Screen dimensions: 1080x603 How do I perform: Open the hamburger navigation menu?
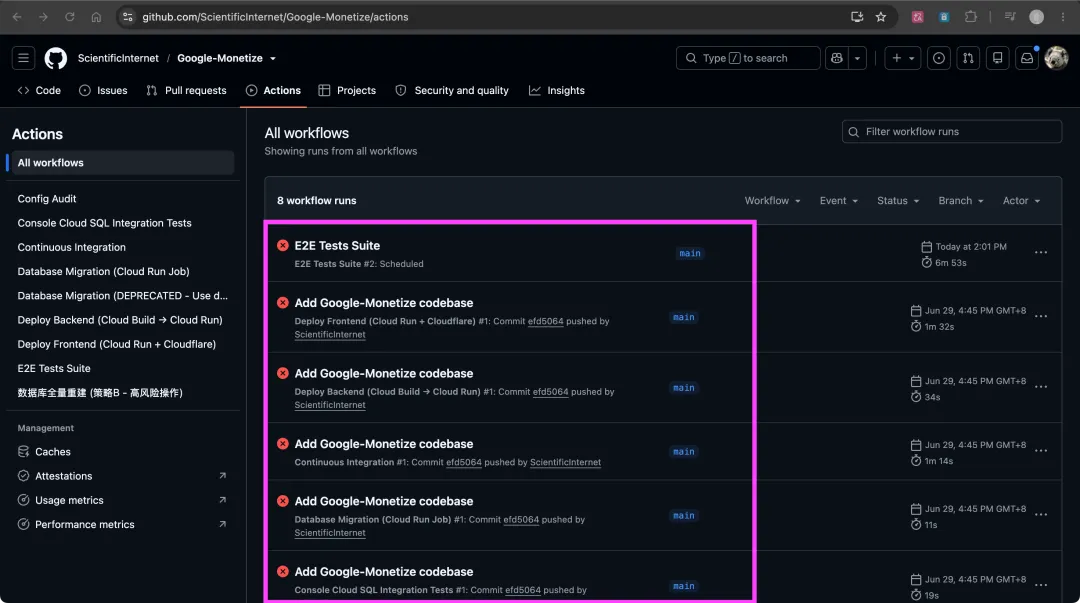click(x=23, y=59)
